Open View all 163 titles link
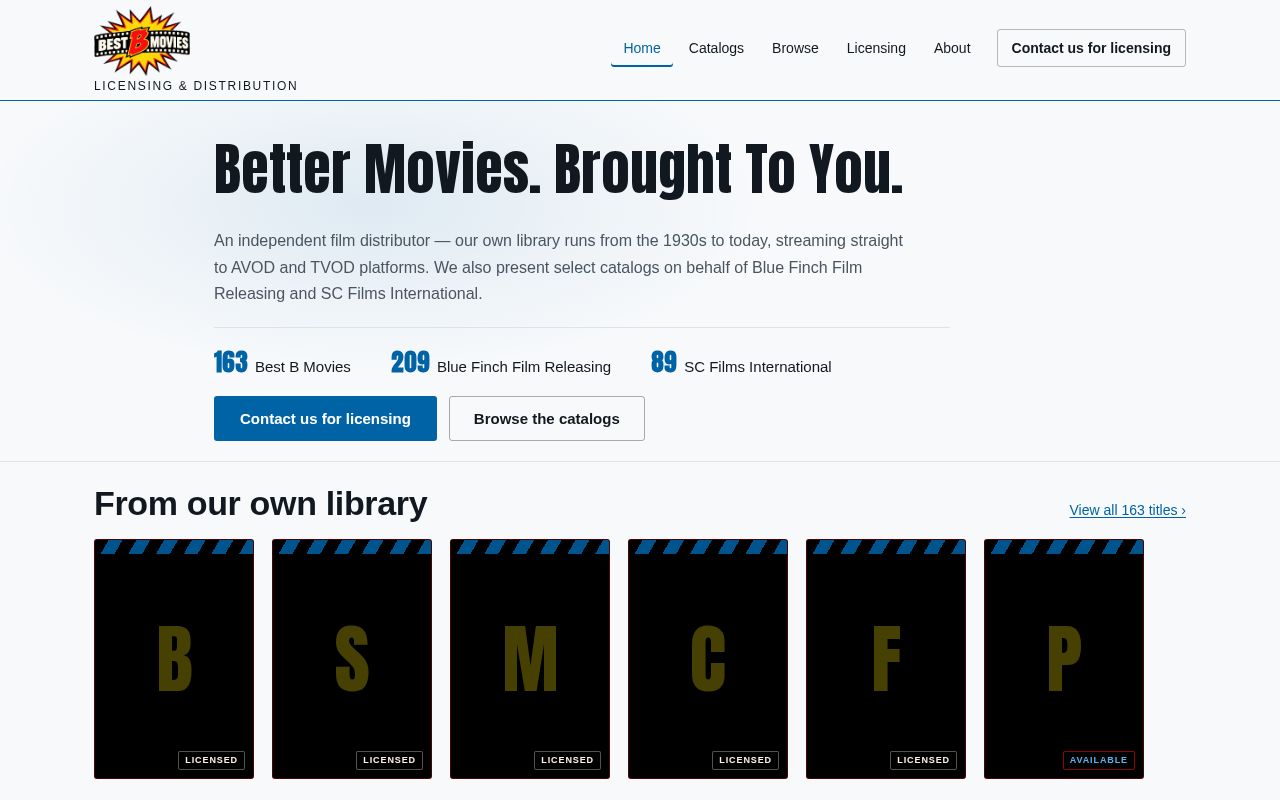Screen dimensions: 1280x800 [1127, 510]
